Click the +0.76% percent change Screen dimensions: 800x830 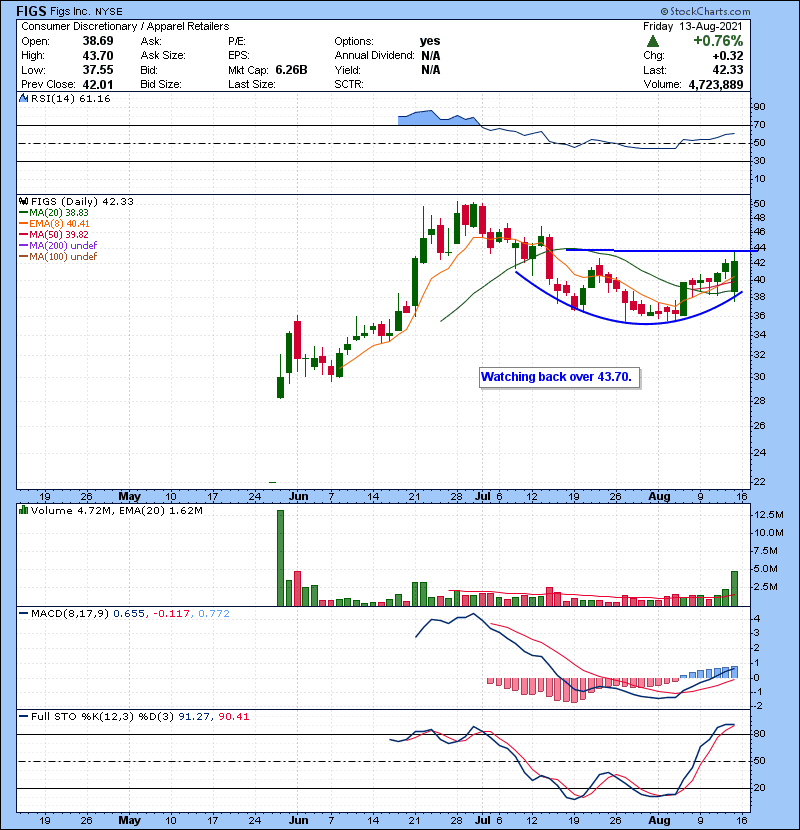pos(718,41)
